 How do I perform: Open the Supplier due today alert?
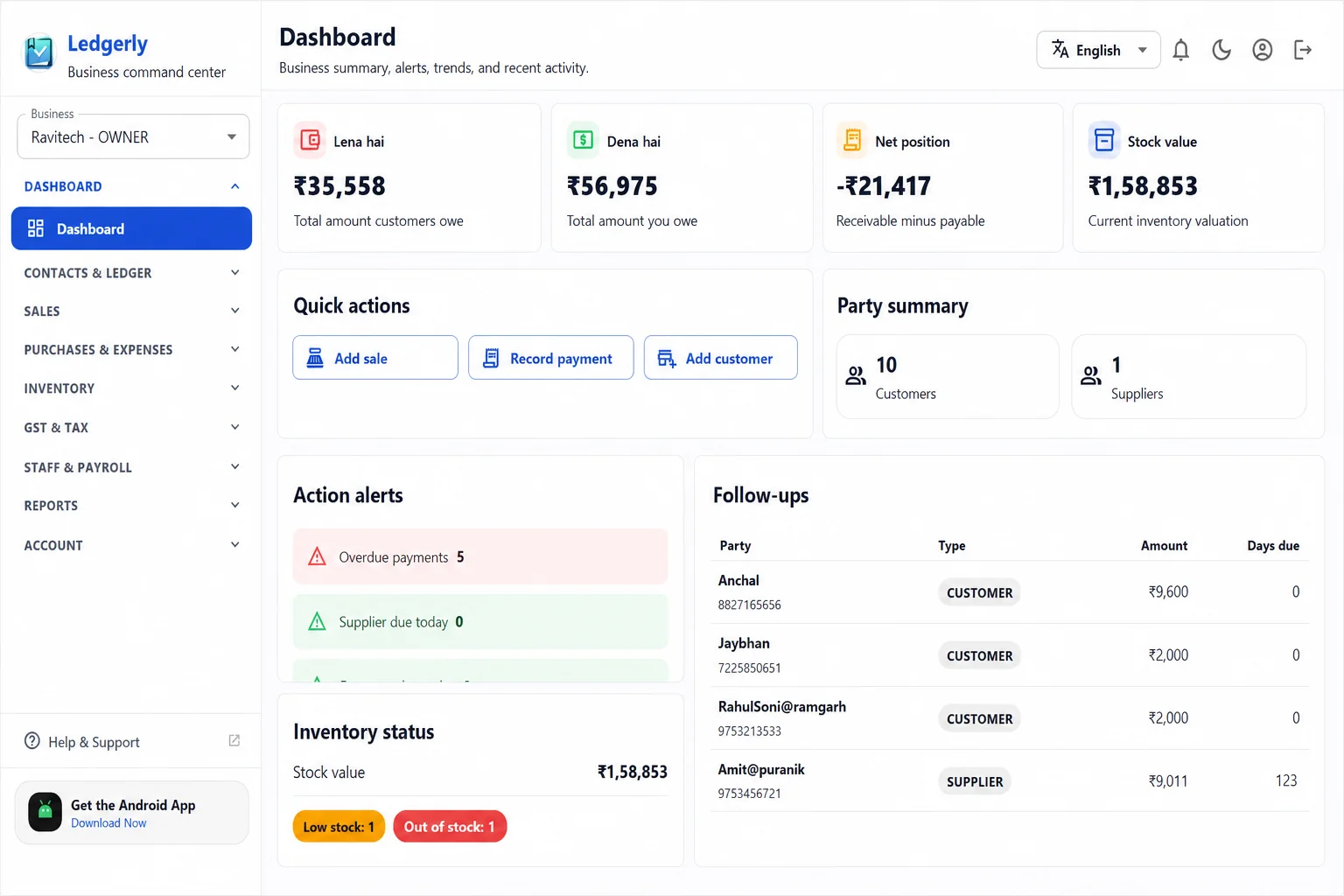pyautogui.click(x=480, y=621)
